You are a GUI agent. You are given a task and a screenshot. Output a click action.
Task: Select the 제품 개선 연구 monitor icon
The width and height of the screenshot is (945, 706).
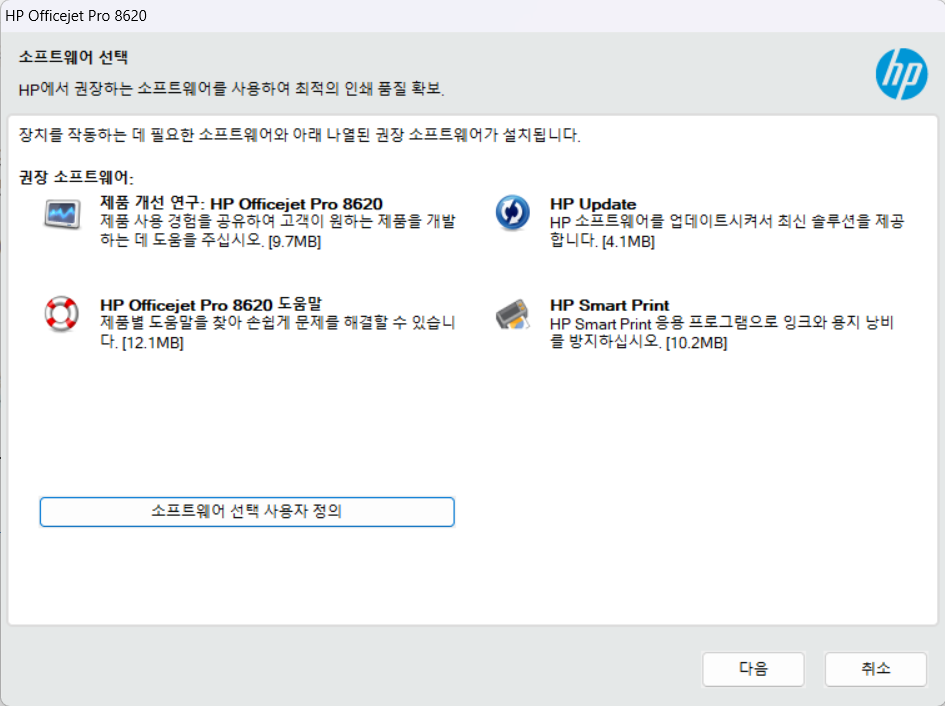(61, 213)
